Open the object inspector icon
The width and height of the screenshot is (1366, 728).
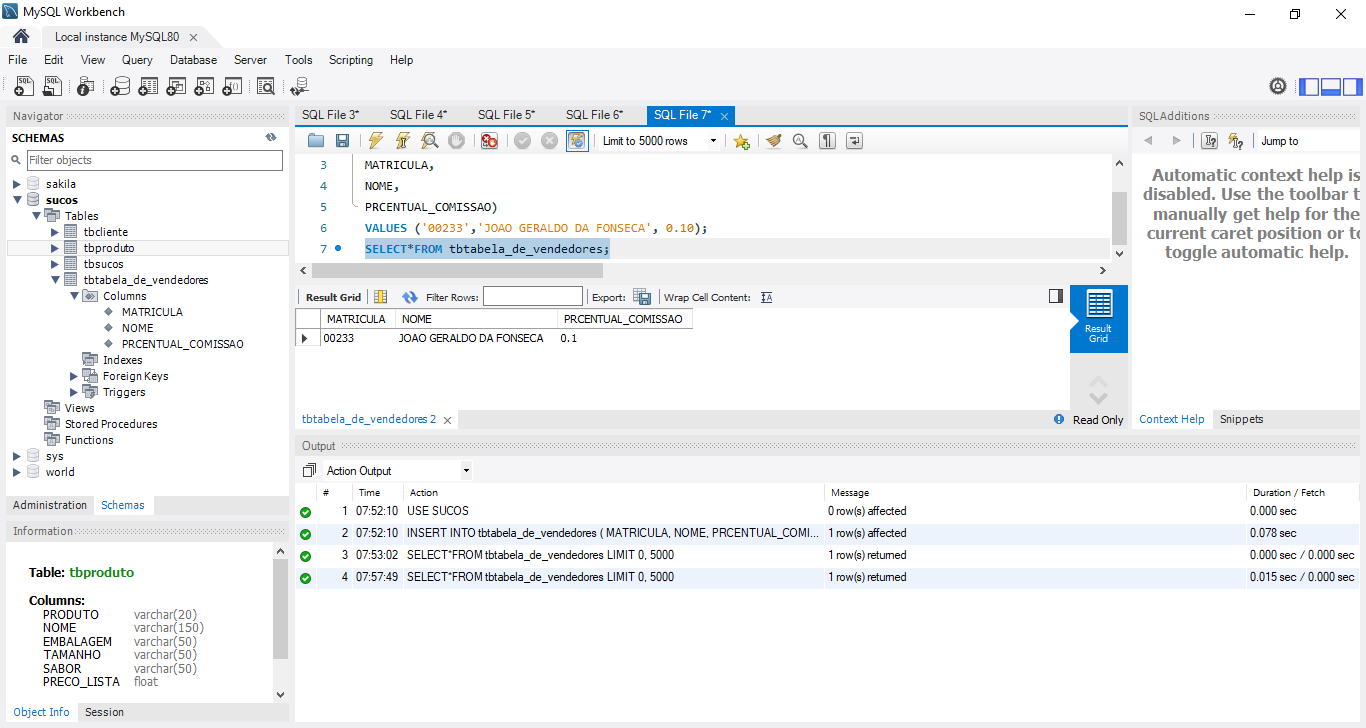tap(86, 87)
